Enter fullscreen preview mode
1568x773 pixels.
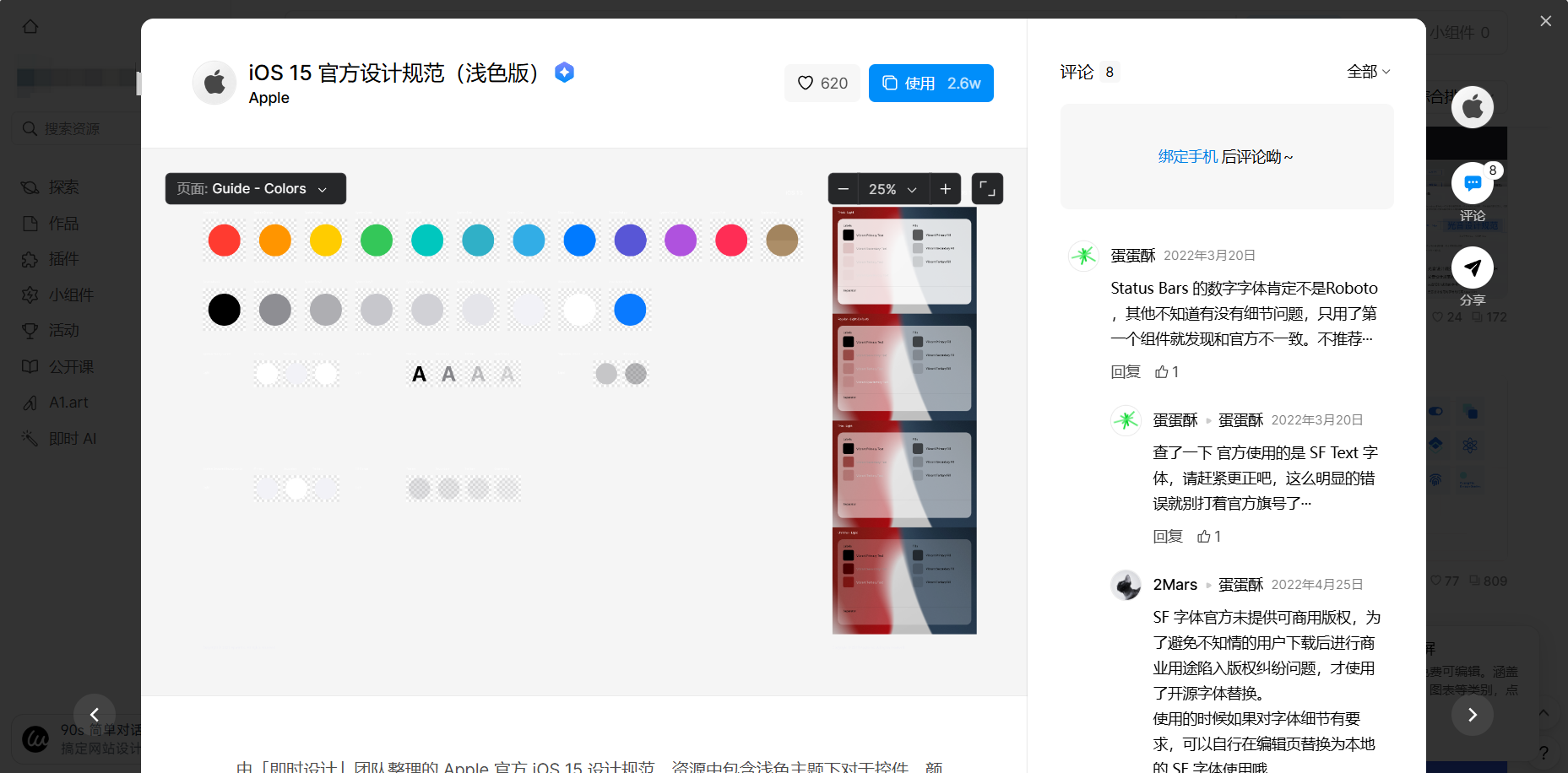(x=987, y=189)
